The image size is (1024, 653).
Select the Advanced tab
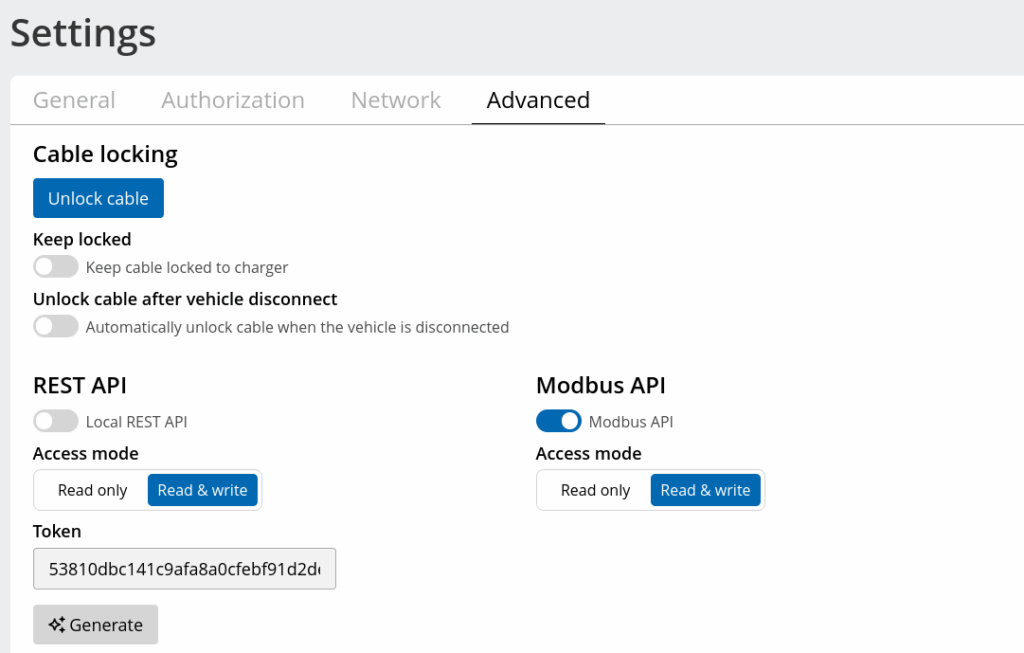(537, 100)
